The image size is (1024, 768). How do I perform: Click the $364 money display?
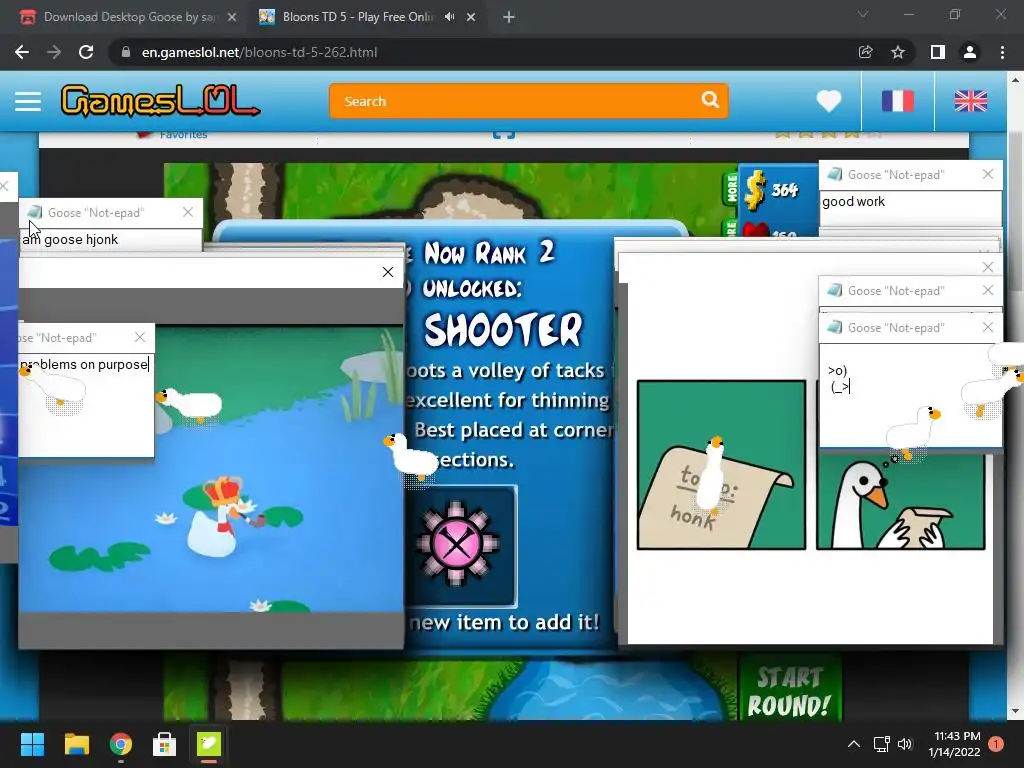coord(773,190)
